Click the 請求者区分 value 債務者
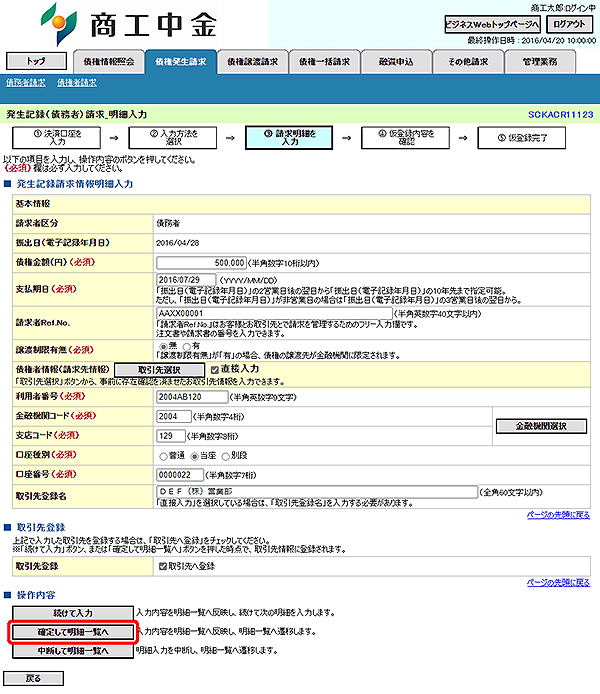 (168, 224)
